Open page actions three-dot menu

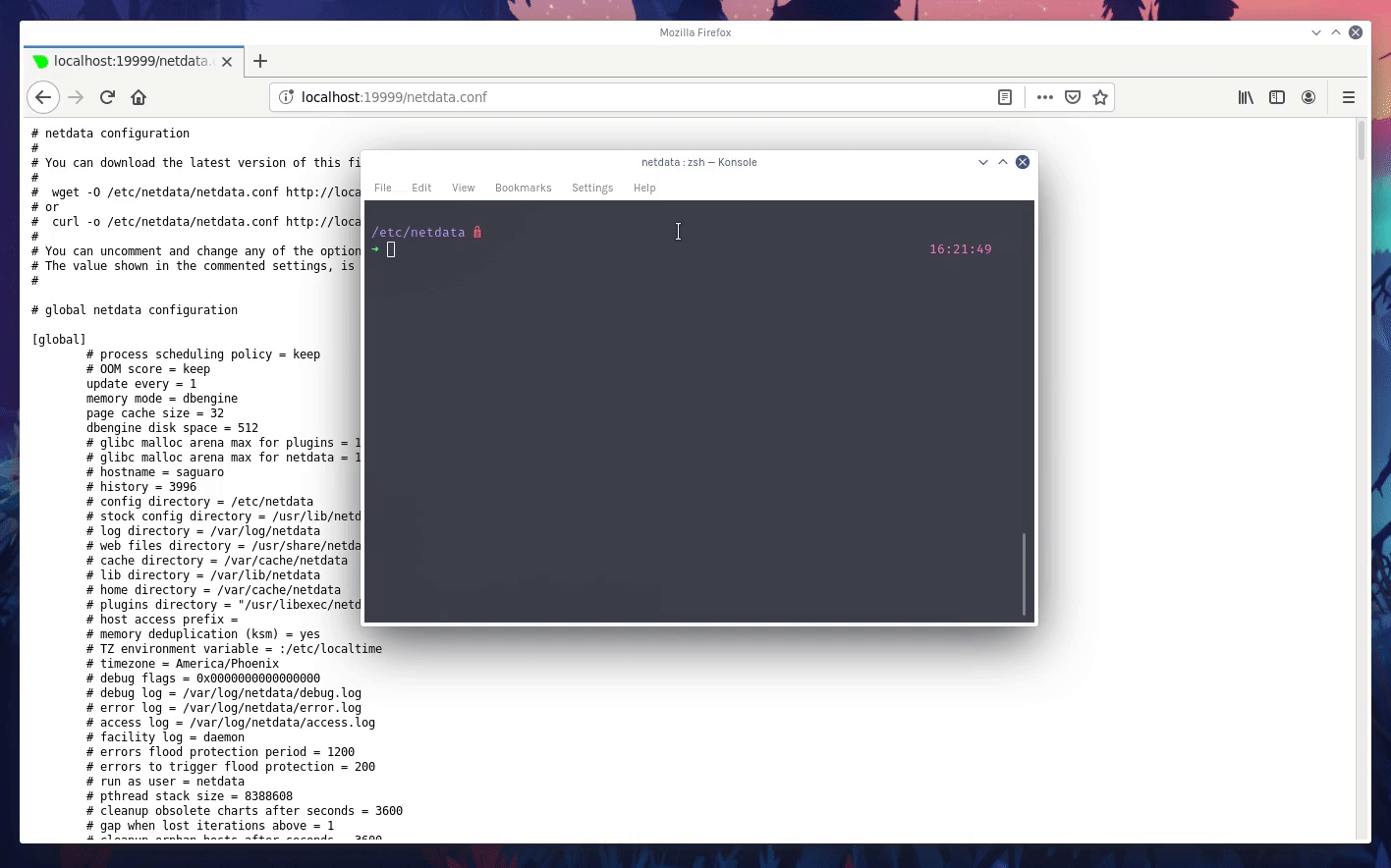tap(1045, 97)
